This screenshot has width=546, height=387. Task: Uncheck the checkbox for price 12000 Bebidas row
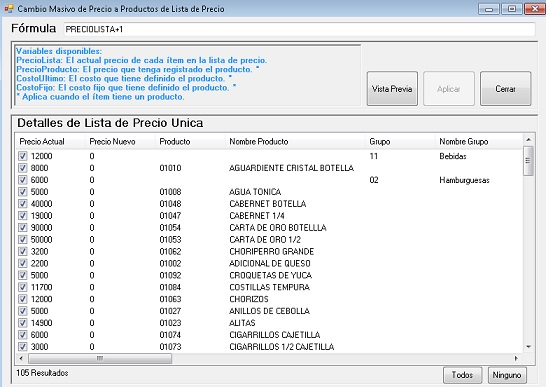pyautogui.click(x=23, y=156)
